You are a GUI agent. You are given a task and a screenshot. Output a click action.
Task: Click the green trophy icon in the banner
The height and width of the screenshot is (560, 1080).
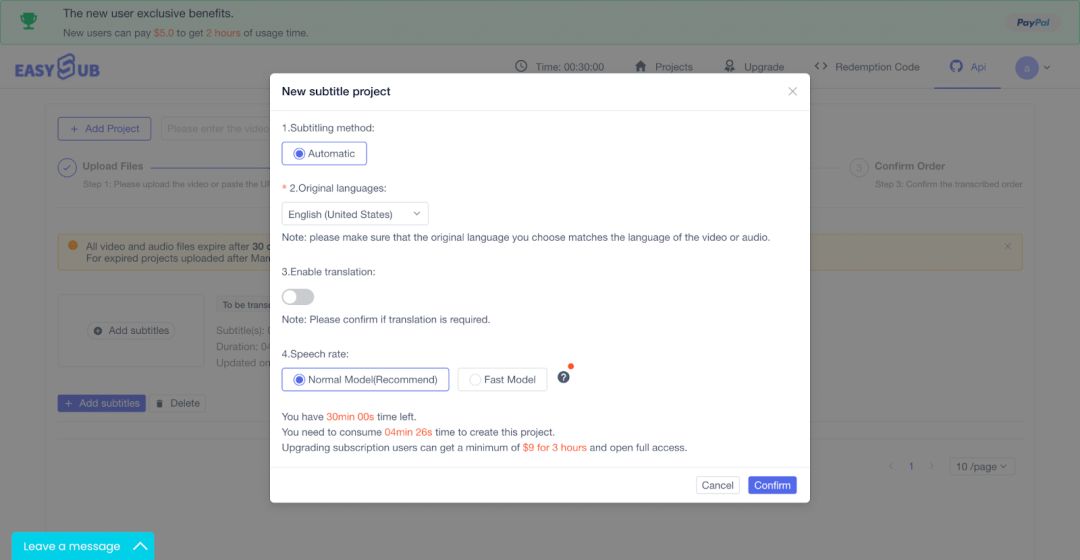(29, 21)
